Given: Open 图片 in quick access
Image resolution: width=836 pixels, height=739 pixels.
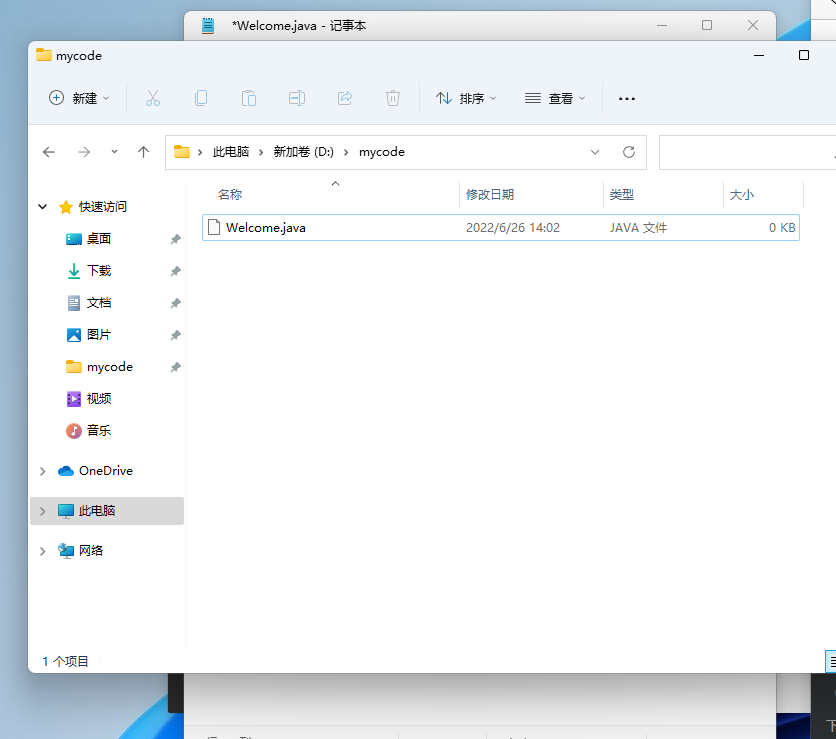Looking at the screenshot, I should pos(99,334).
